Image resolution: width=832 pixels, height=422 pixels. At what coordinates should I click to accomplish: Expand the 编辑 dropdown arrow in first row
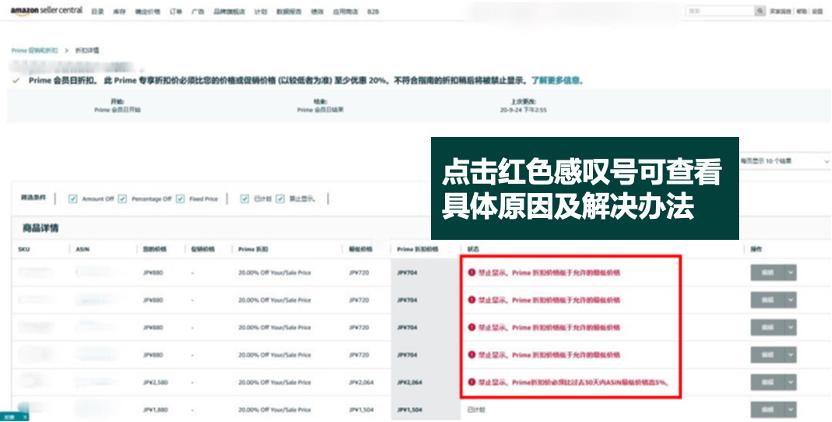[791, 271]
